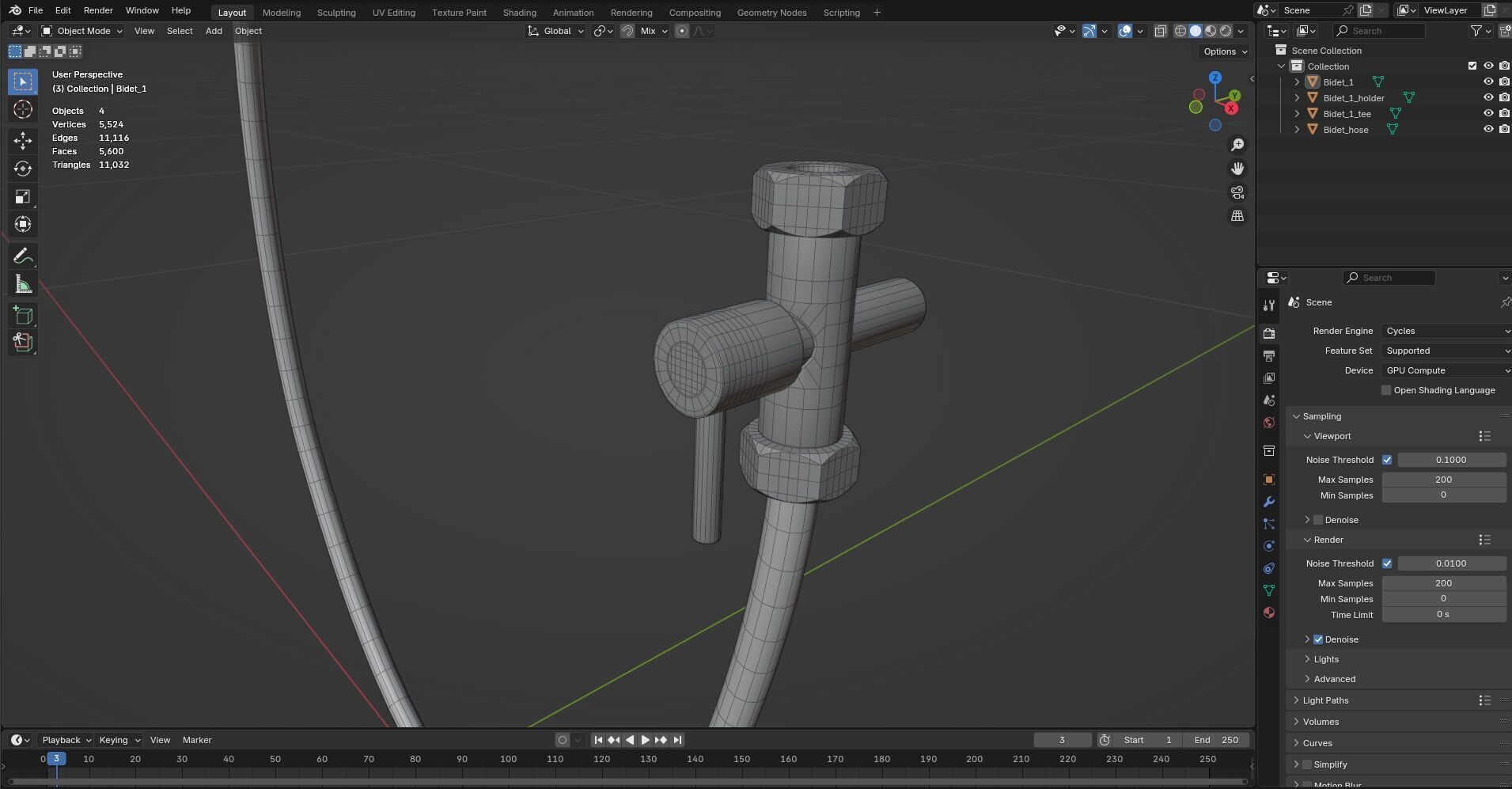This screenshot has height=789, width=1512.
Task: Select the Move tool
Action: 23,141
